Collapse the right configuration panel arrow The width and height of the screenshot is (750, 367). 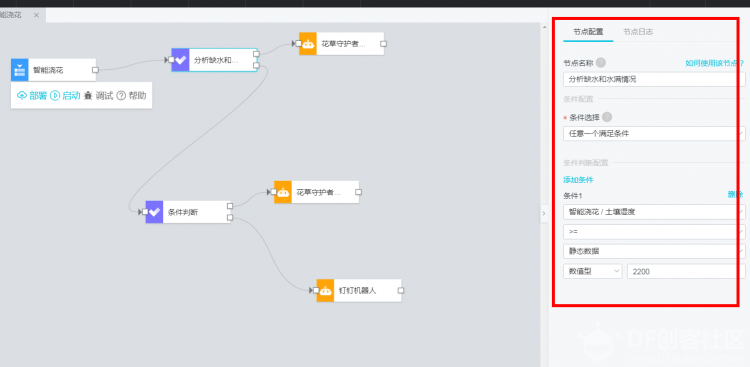(544, 213)
